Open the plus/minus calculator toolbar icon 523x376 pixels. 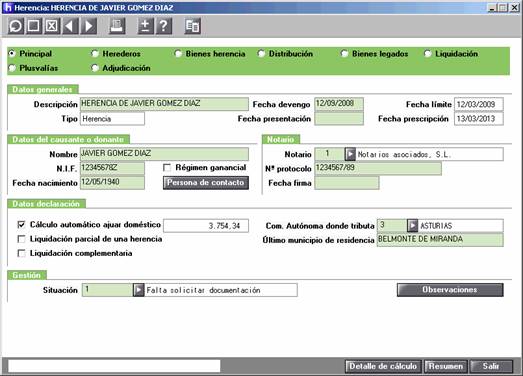pyautogui.click(x=145, y=26)
